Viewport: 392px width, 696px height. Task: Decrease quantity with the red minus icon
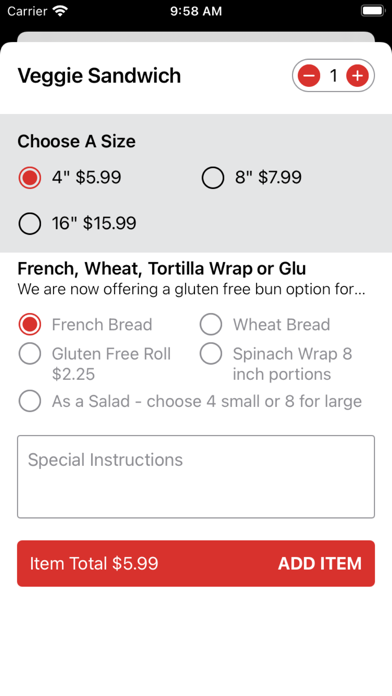[309, 76]
